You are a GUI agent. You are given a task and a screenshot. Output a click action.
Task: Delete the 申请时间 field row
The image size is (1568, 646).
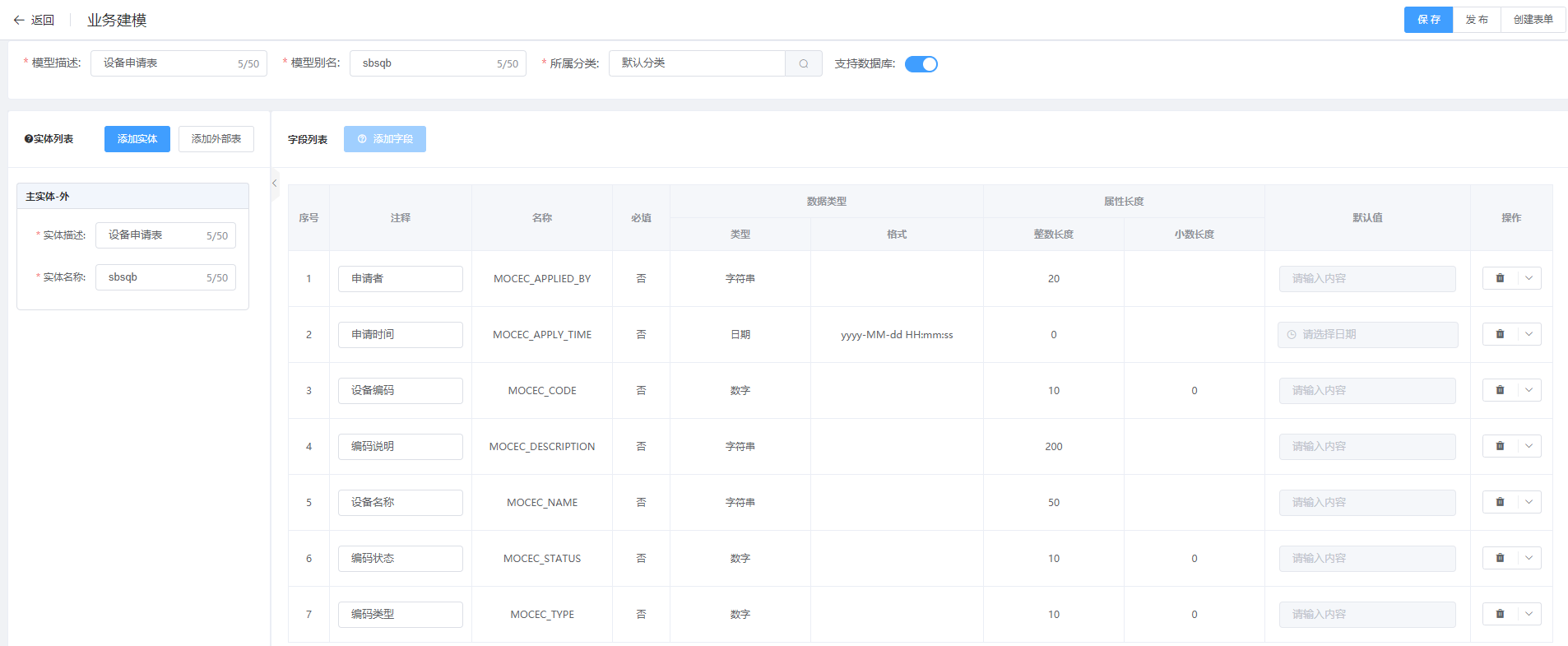click(x=1500, y=334)
